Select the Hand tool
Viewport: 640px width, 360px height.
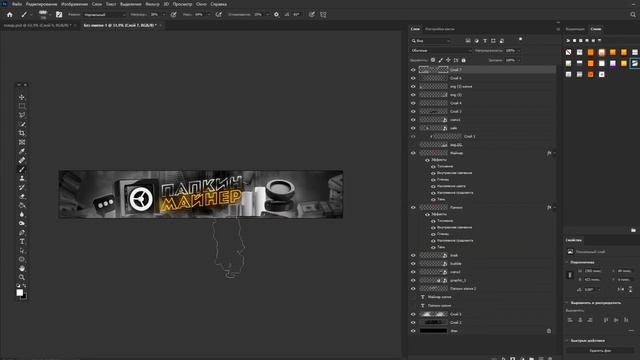click(x=22, y=268)
